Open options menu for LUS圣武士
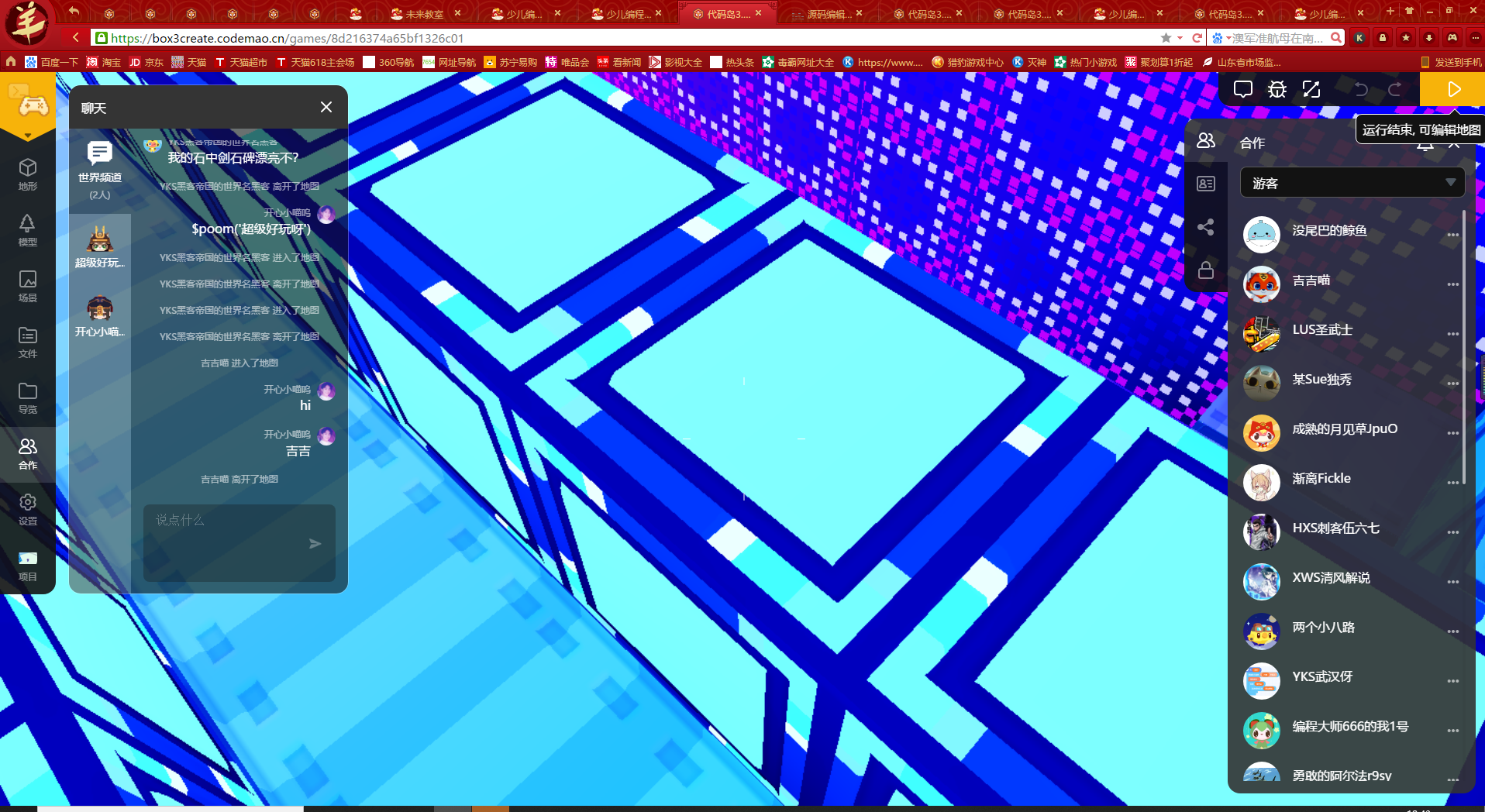The height and width of the screenshot is (812, 1485). tap(1452, 334)
